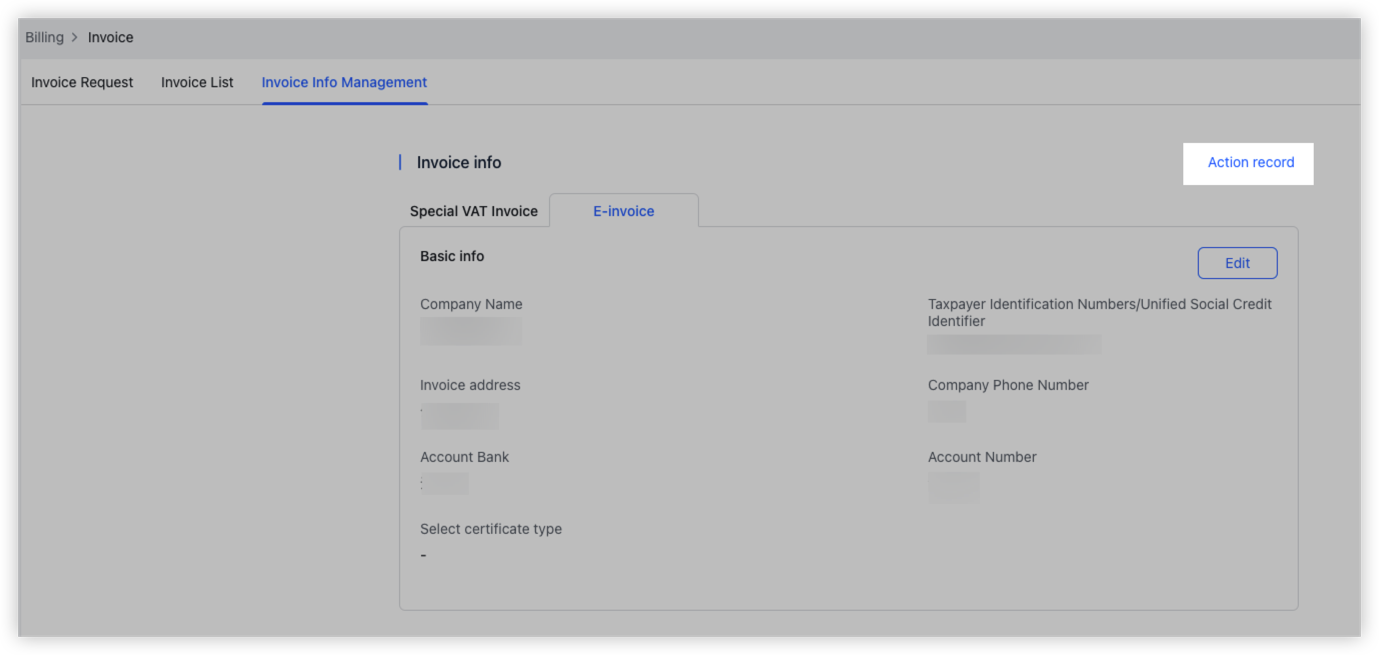Image resolution: width=1379 pixels, height=655 pixels.
Task: Open the Action record panel
Action: [1248, 162]
